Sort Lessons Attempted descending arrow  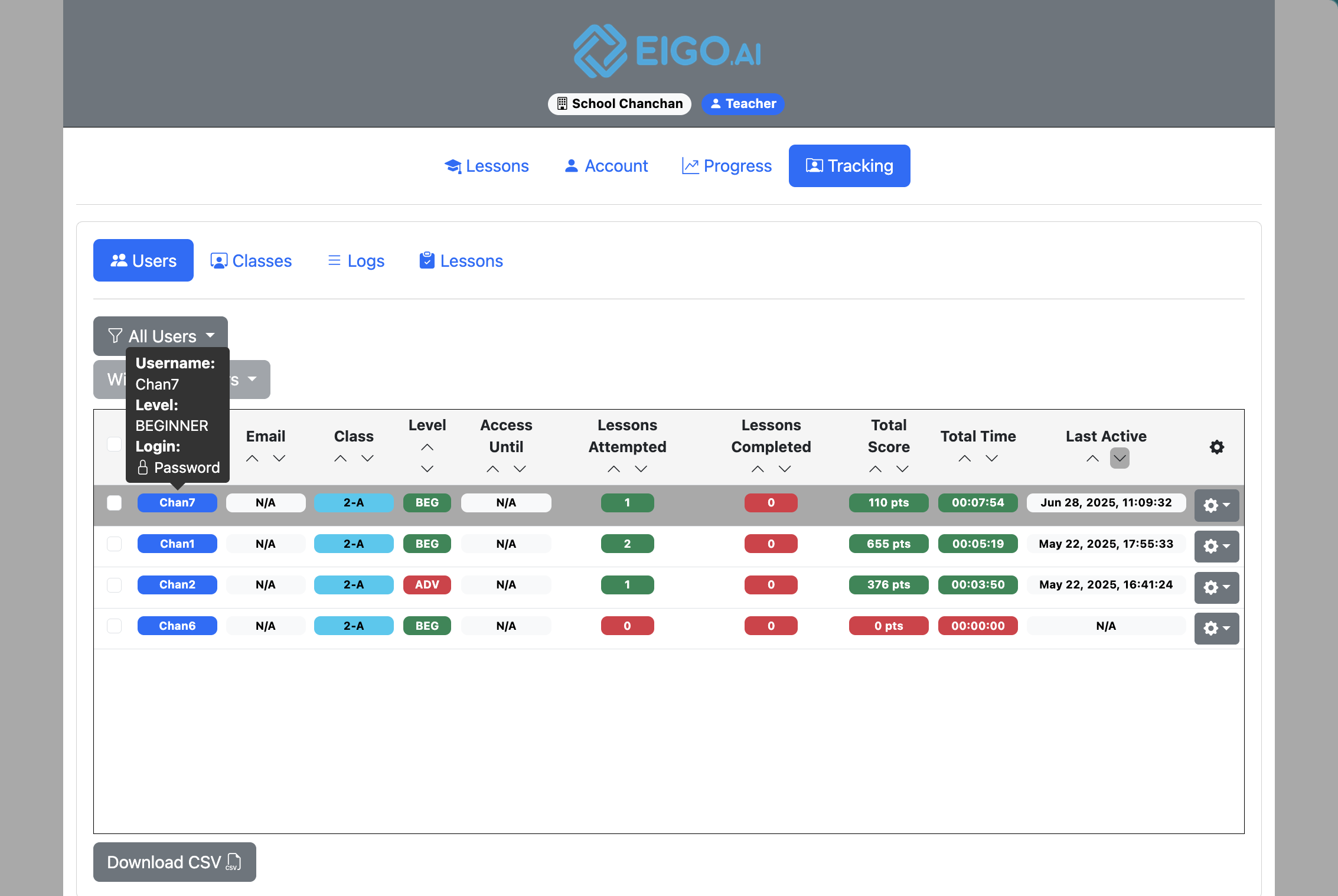[641, 469]
